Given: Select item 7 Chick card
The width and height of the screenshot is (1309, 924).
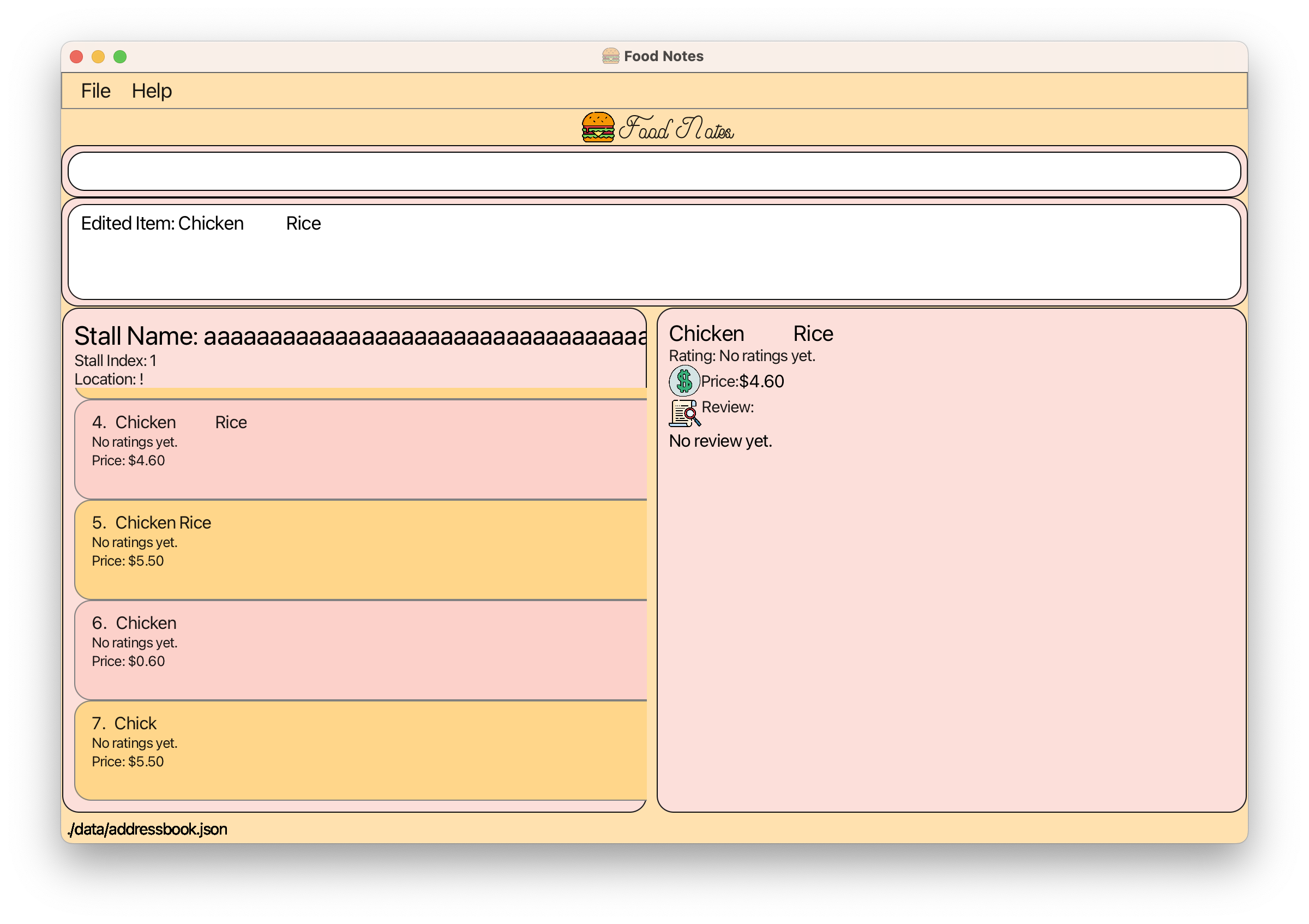Looking at the screenshot, I should coord(361,749).
